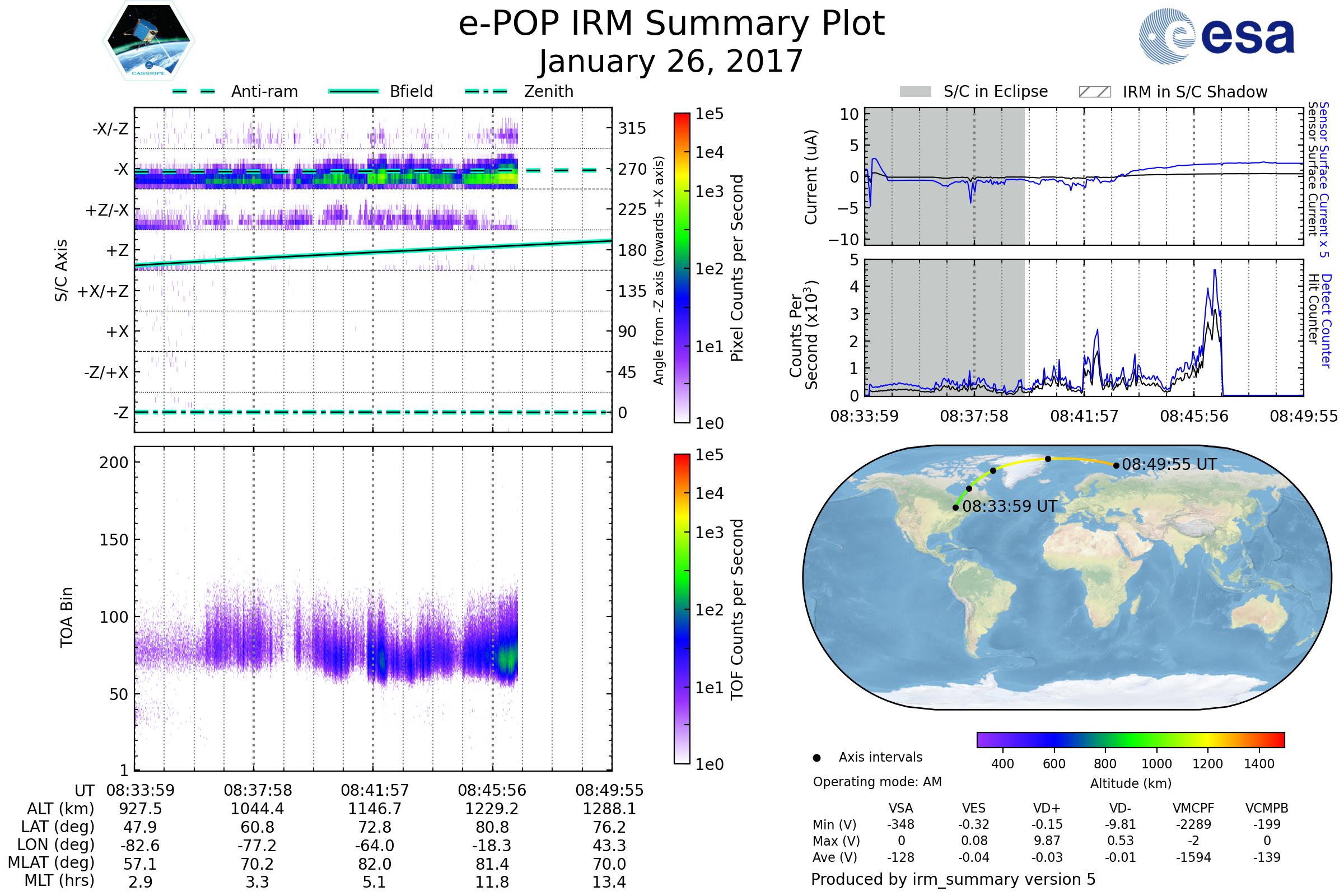Click the January 26, 2017 date heading
This screenshot has width=1344, height=896.
[x=671, y=62]
